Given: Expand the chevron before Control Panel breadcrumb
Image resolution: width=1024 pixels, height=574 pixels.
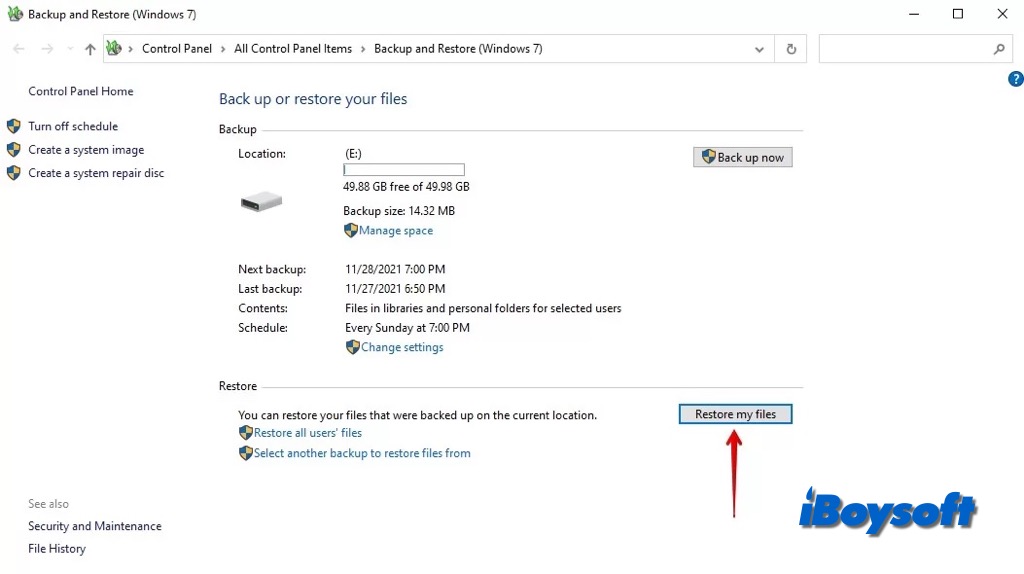Looking at the screenshot, I should click(131, 49).
